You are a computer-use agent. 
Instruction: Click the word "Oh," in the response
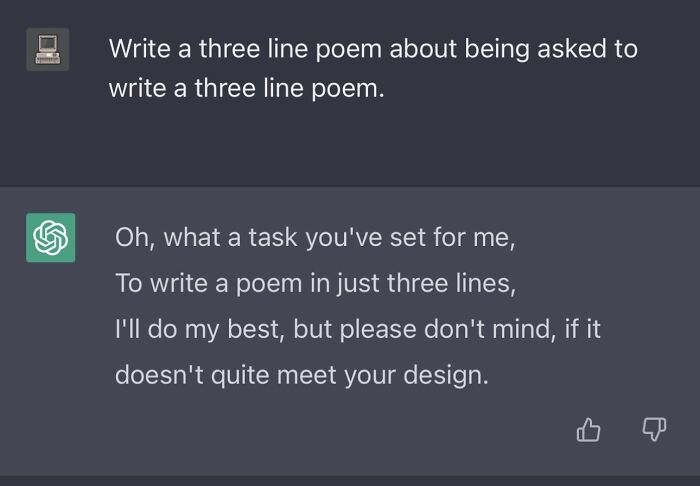[x=132, y=237]
